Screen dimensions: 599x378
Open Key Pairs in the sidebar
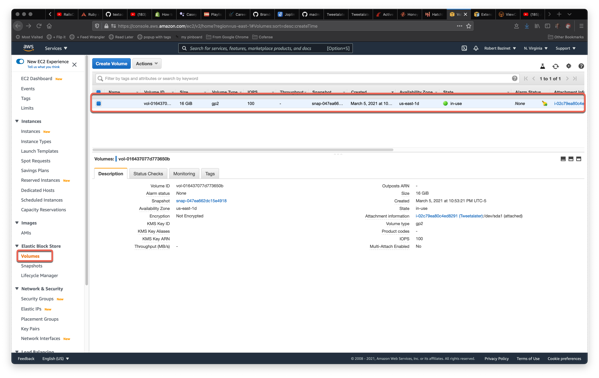pos(30,329)
